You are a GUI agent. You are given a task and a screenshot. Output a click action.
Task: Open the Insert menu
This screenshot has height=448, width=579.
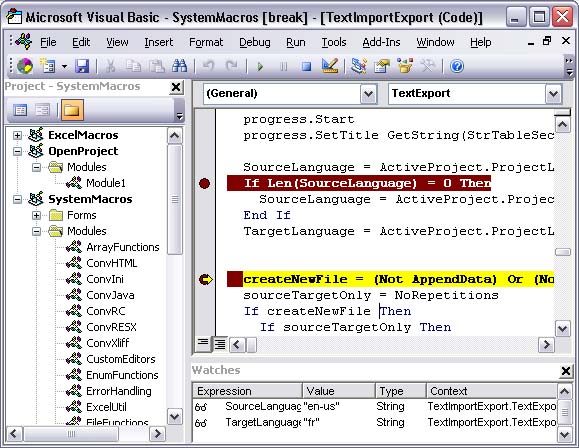(158, 42)
